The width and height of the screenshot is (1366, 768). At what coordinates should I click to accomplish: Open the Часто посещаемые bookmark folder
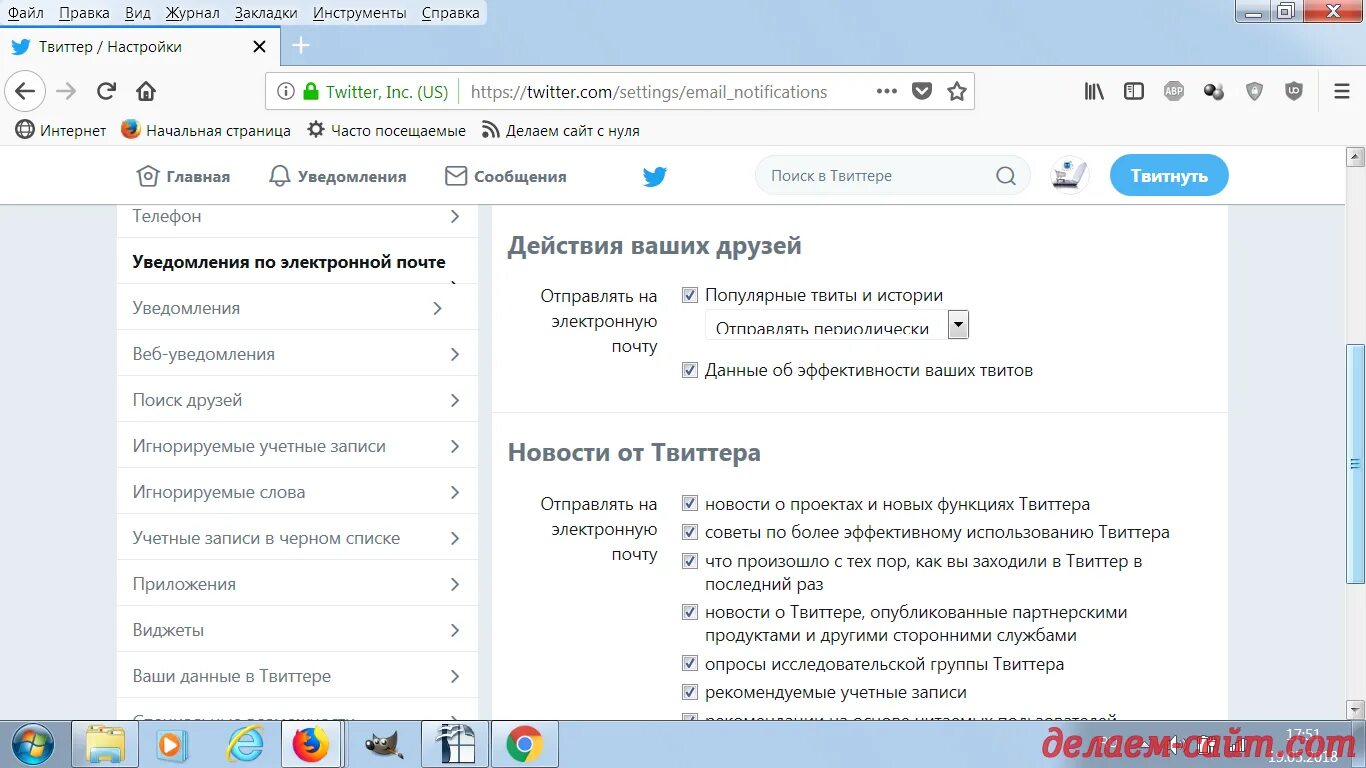tap(386, 130)
